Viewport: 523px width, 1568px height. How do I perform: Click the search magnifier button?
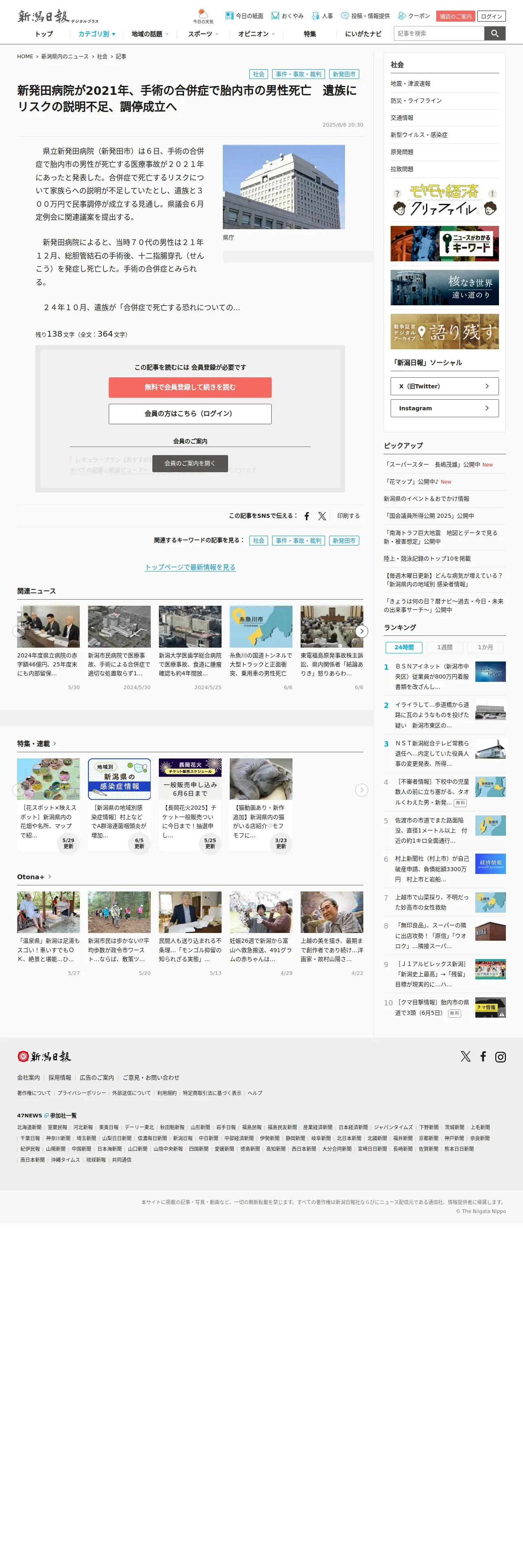click(495, 33)
